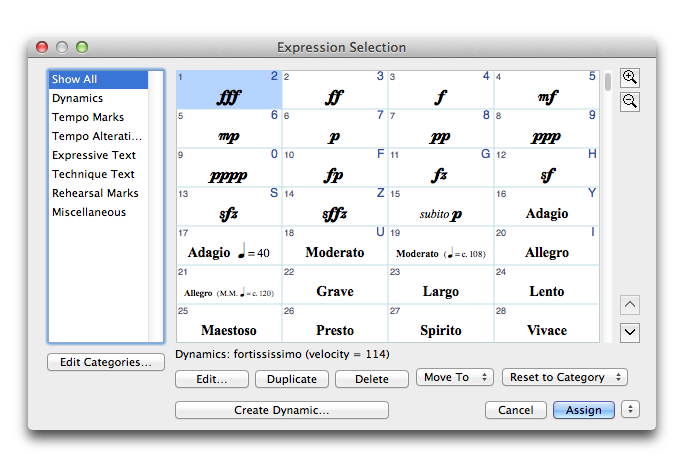The height and width of the screenshot is (466, 684).
Task: Select the sf expression in slot 12
Action: 547,168
